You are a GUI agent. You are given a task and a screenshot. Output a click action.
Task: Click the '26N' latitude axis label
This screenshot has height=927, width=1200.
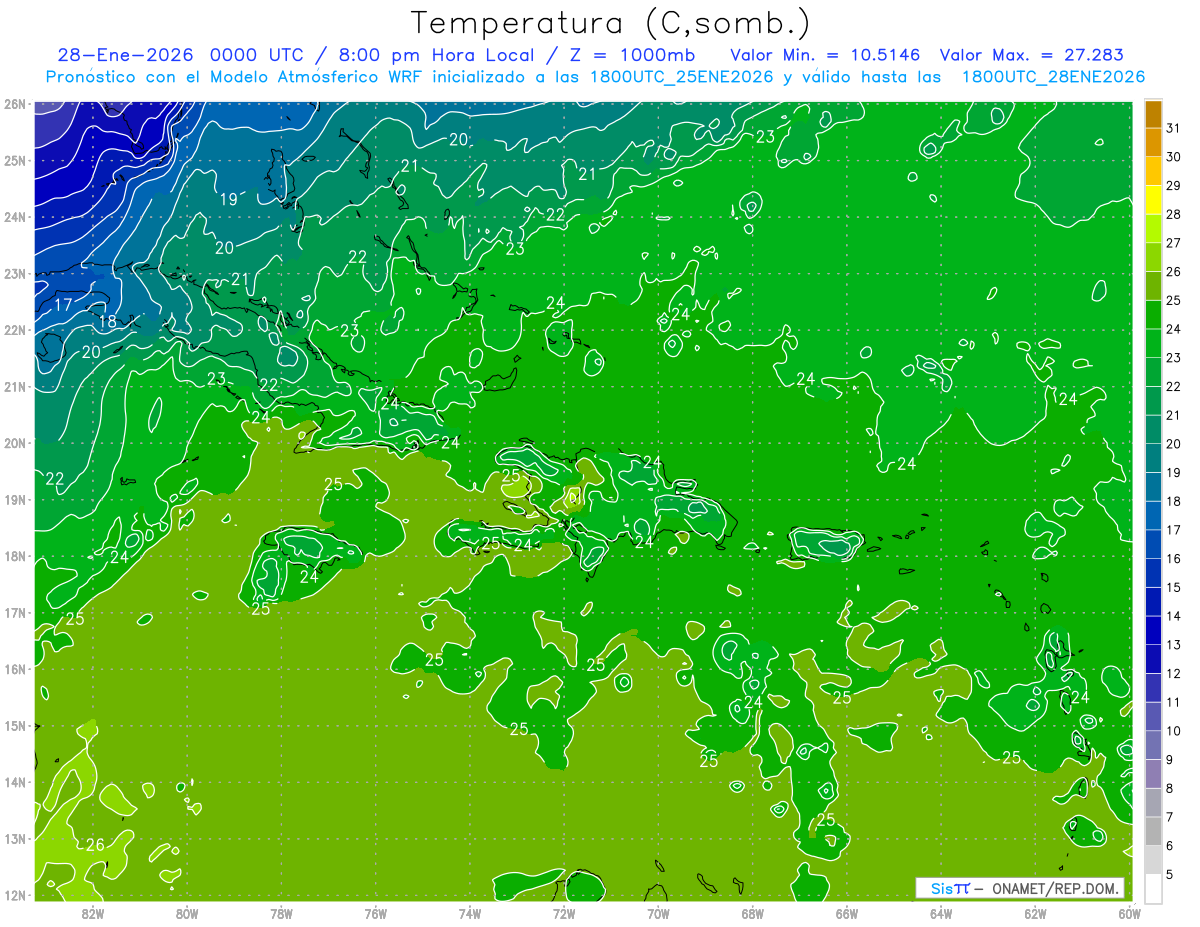(14, 104)
